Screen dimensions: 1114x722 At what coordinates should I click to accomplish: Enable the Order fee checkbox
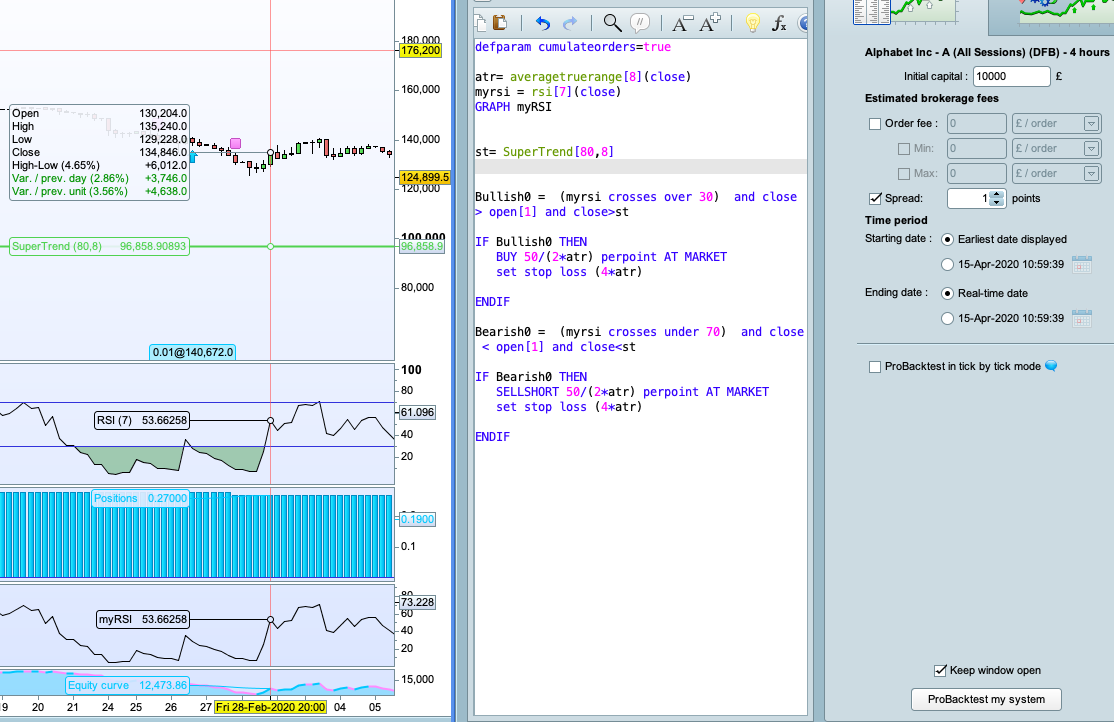click(x=875, y=124)
